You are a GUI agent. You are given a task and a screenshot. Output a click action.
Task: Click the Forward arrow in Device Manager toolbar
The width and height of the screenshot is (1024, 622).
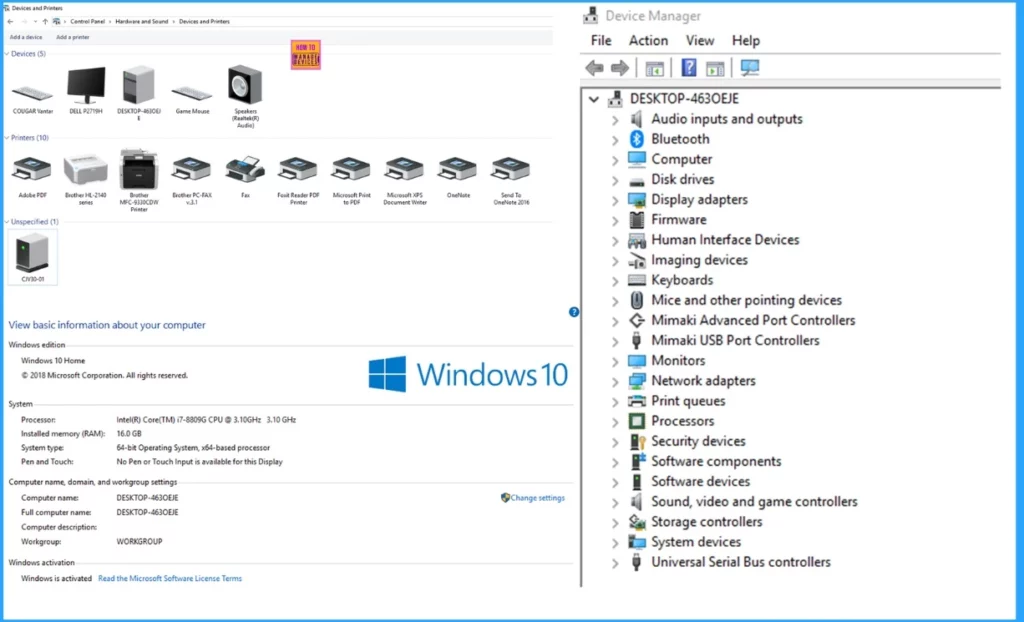pos(620,67)
